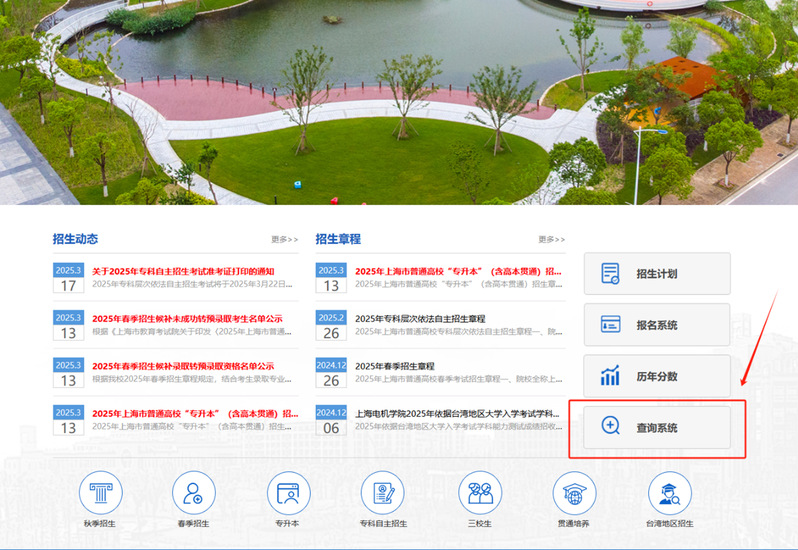This screenshot has width=798, height=550.
Task: Select the 招生动态 section heading
Action: [x=75, y=239]
